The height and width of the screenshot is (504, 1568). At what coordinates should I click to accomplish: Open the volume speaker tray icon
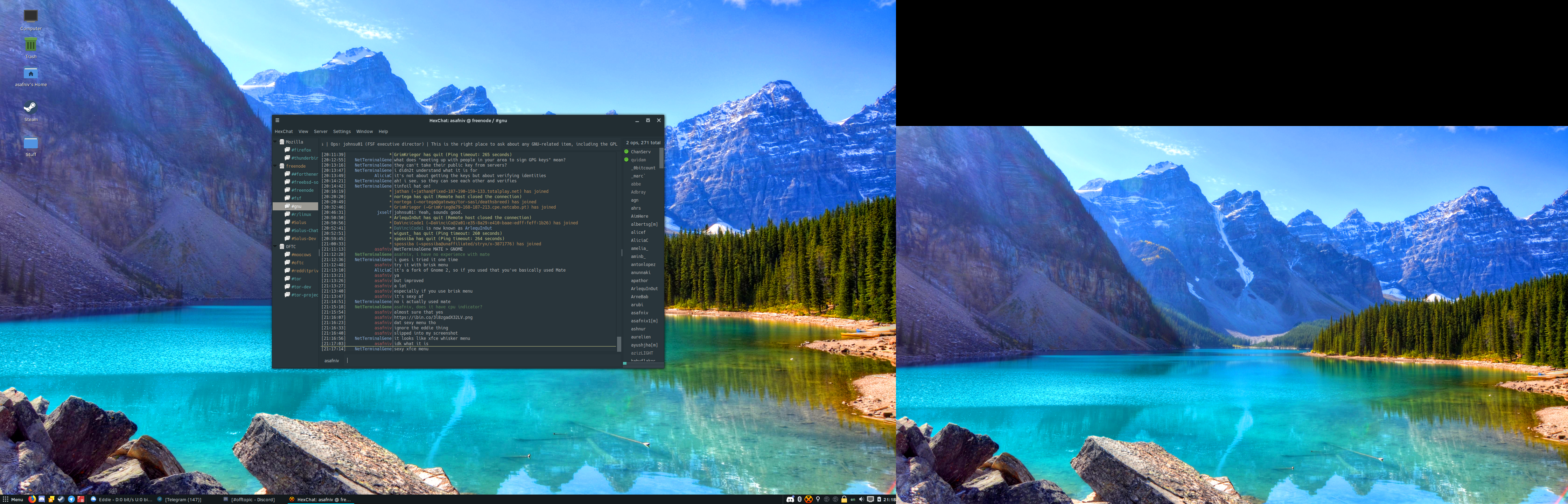coord(861,499)
